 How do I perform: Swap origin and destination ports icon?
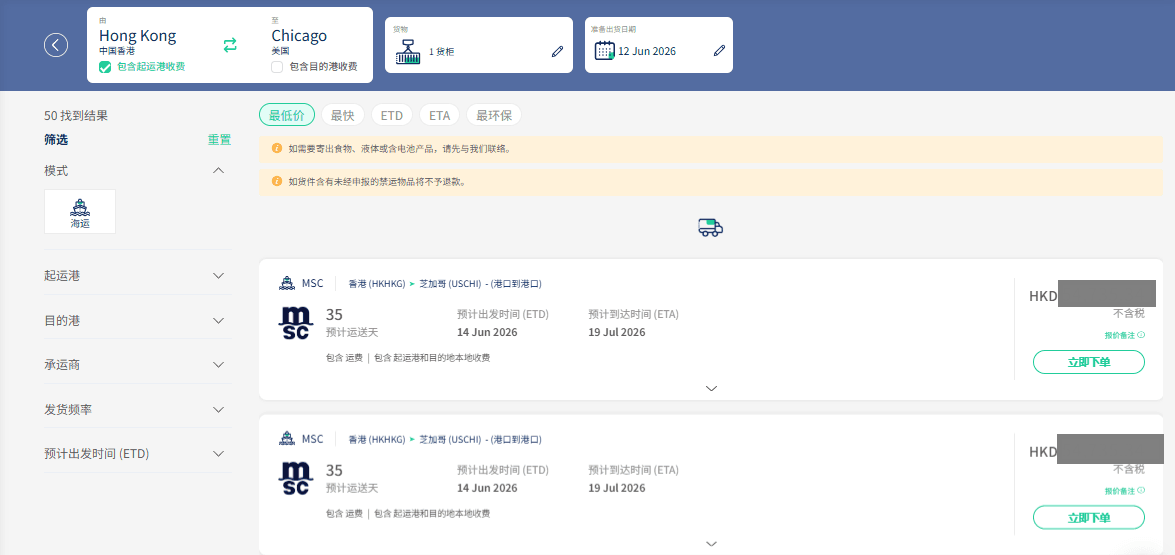[230, 45]
